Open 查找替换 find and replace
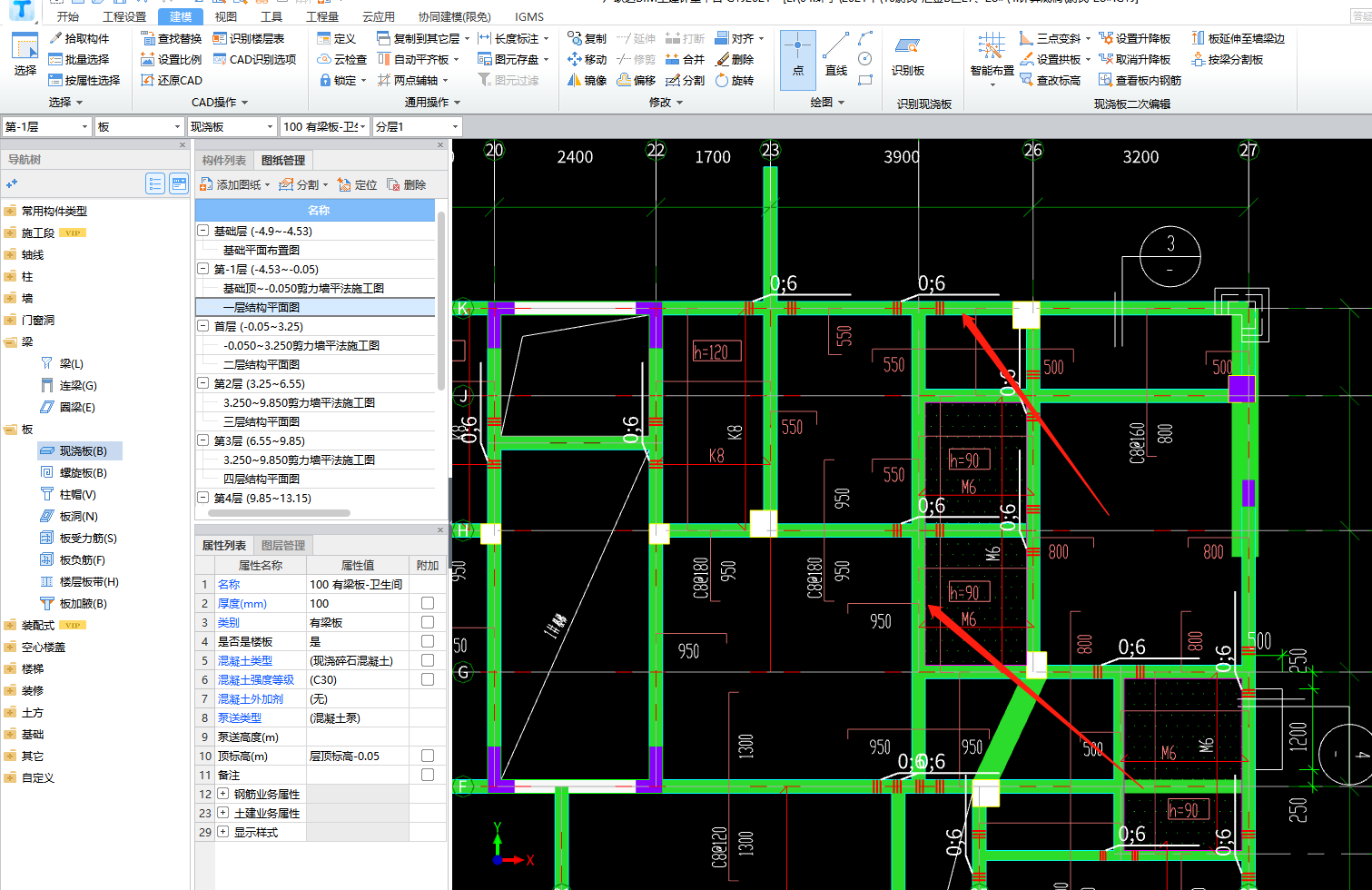Viewport: 1372px width, 890px height. (x=172, y=38)
